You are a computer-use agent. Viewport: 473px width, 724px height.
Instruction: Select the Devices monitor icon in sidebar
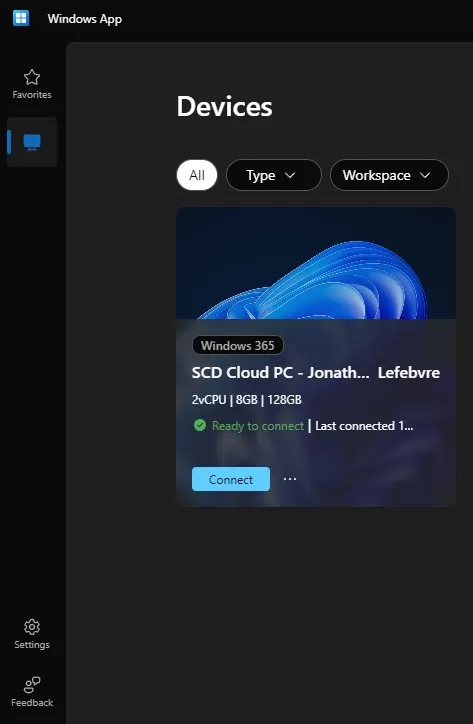click(32, 142)
